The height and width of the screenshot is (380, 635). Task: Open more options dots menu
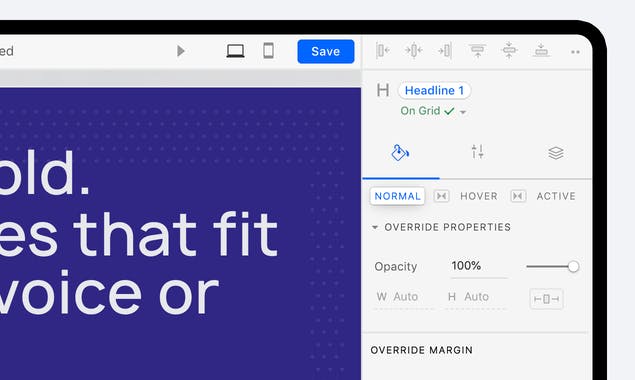tap(575, 52)
